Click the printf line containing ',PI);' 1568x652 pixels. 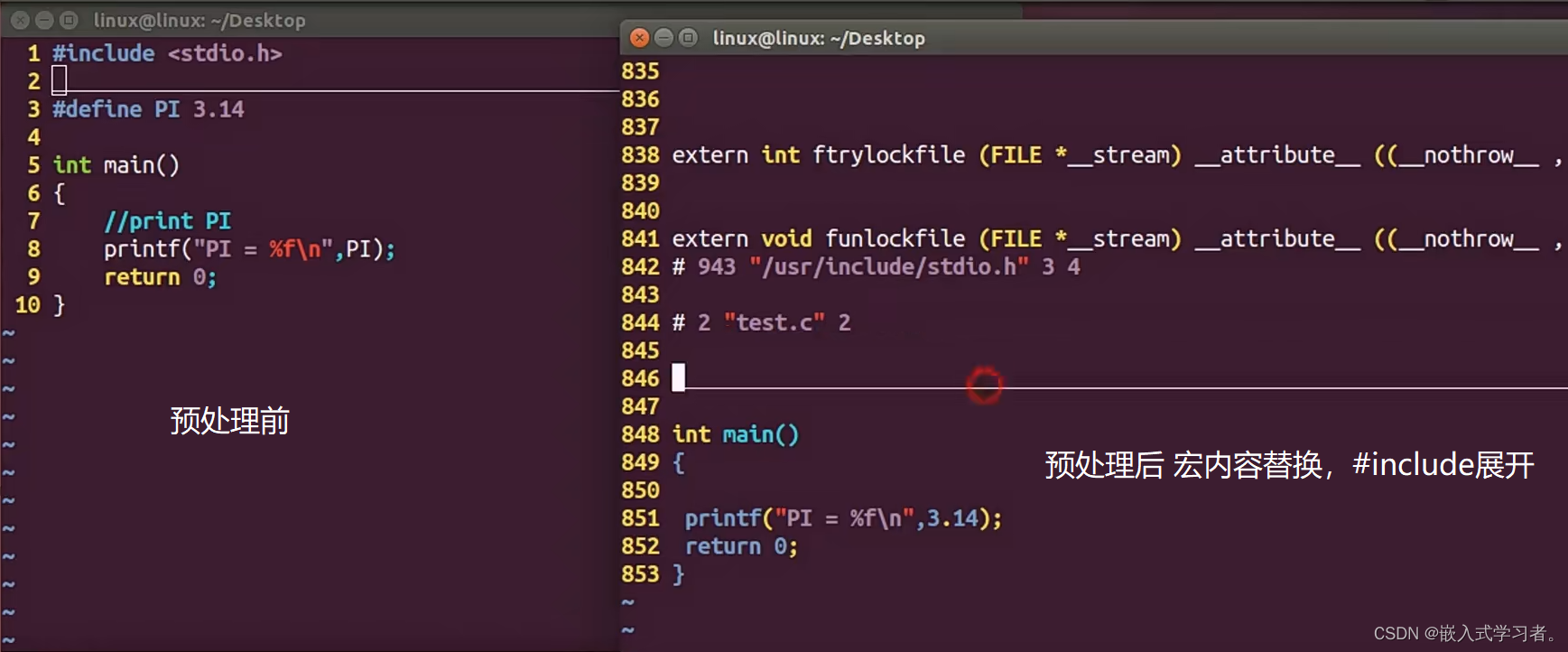[249, 249]
